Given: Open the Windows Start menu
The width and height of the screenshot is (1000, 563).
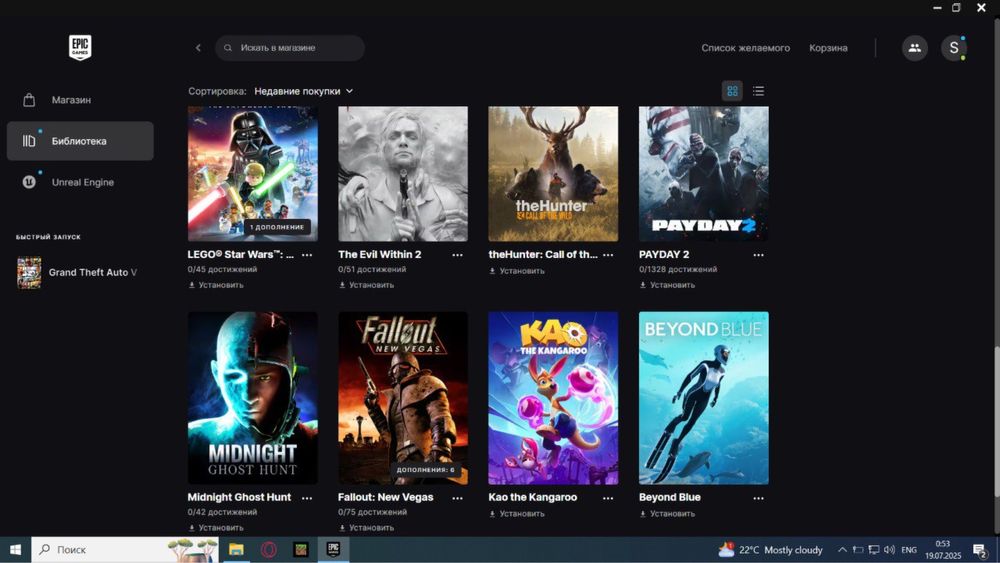Looking at the screenshot, I should [15, 550].
